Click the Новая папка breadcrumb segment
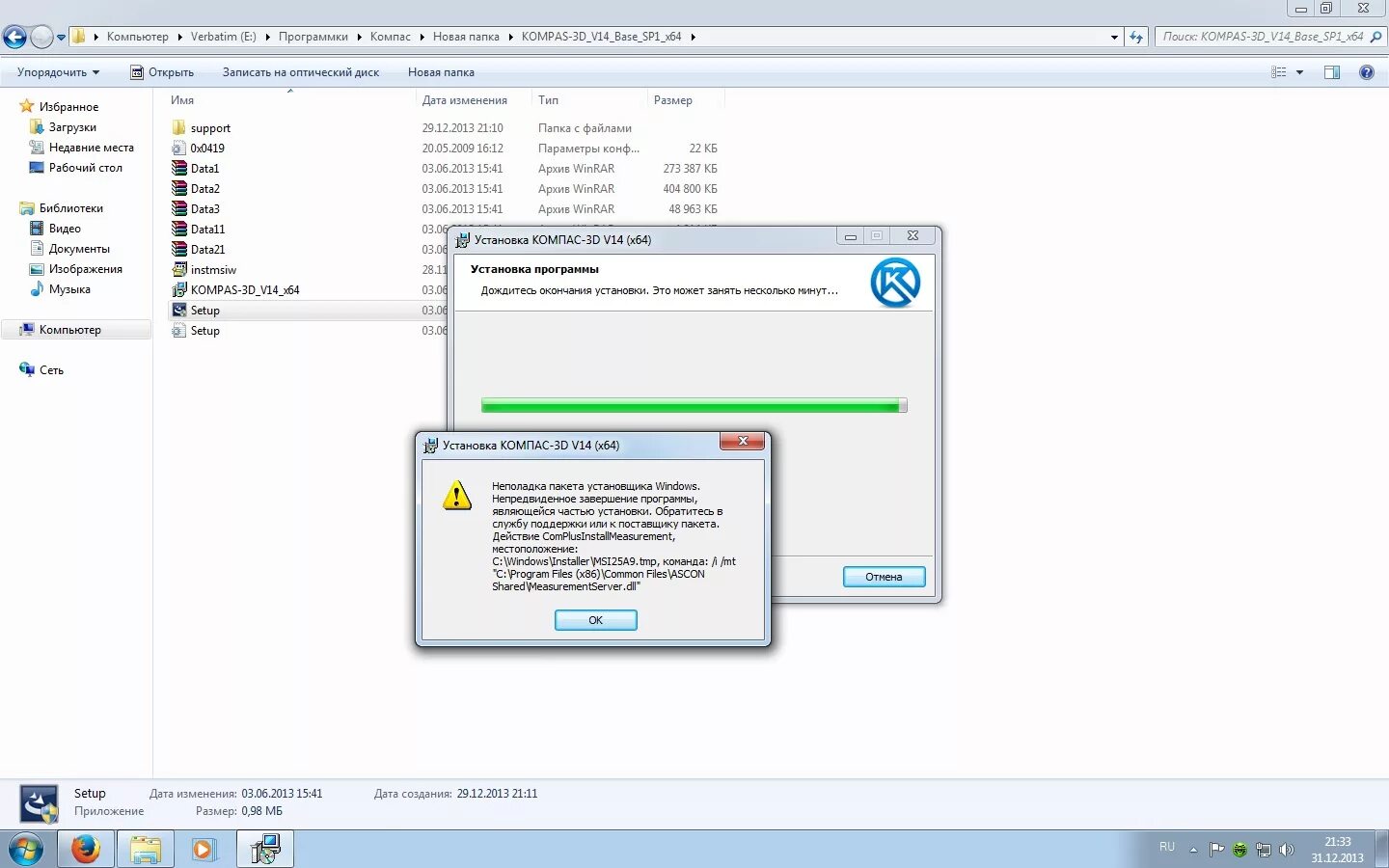The width and height of the screenshot is (1389, 868). pyautogui.click(x=466, y=37)
